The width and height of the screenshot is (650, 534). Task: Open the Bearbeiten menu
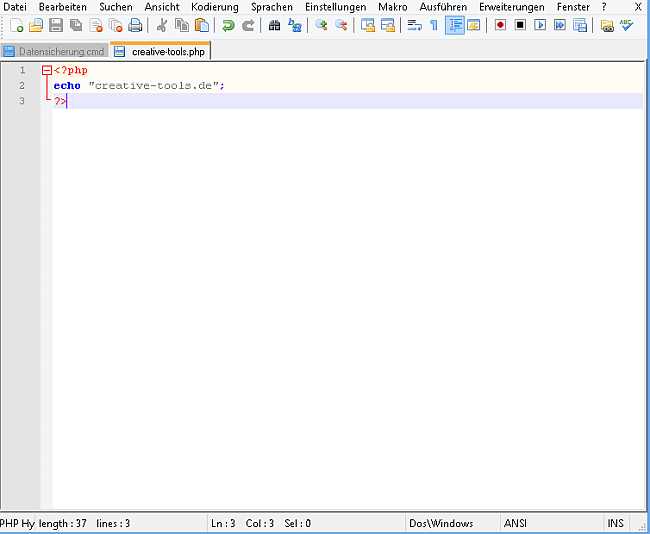[x=63, y=7]
